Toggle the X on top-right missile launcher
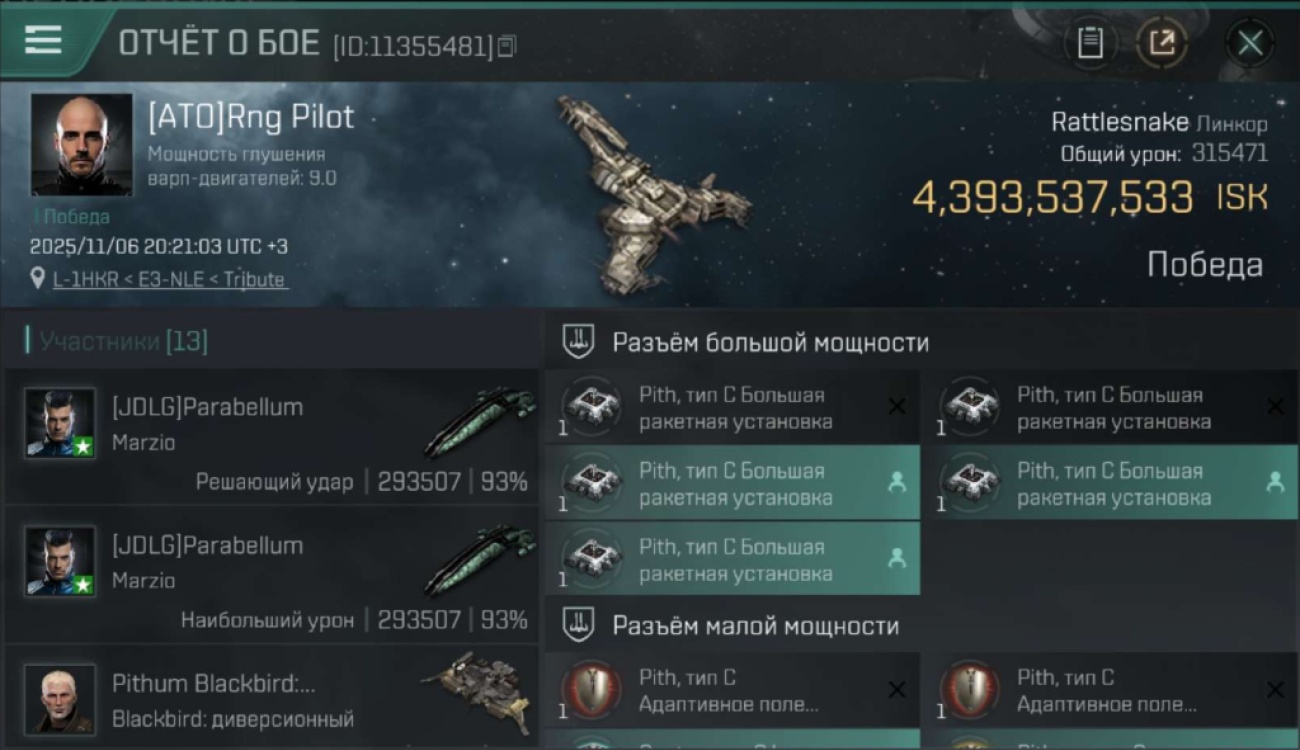This screenshot has width=1300, height=750. 1275,406
